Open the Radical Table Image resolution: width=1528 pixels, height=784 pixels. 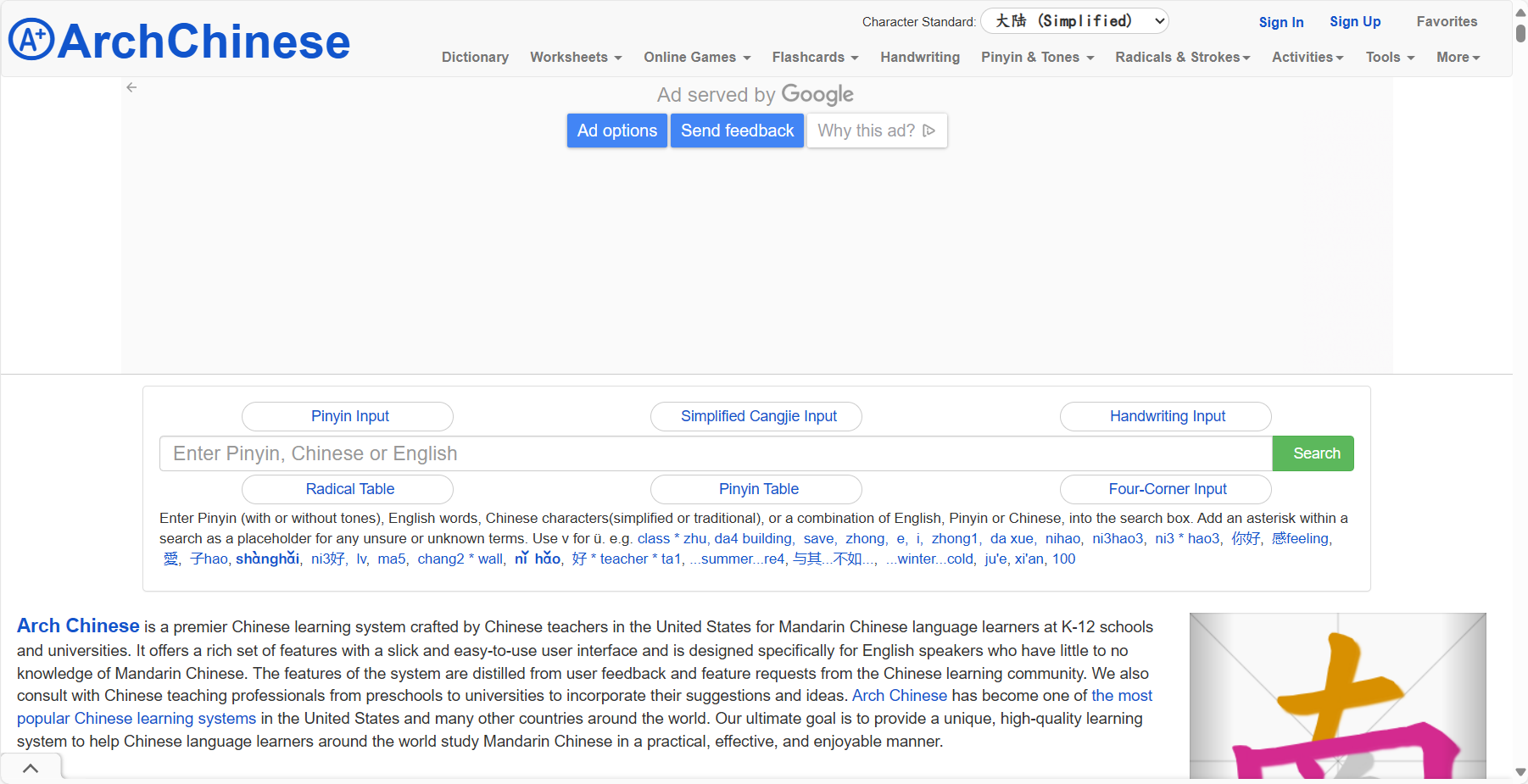[348, 489]
